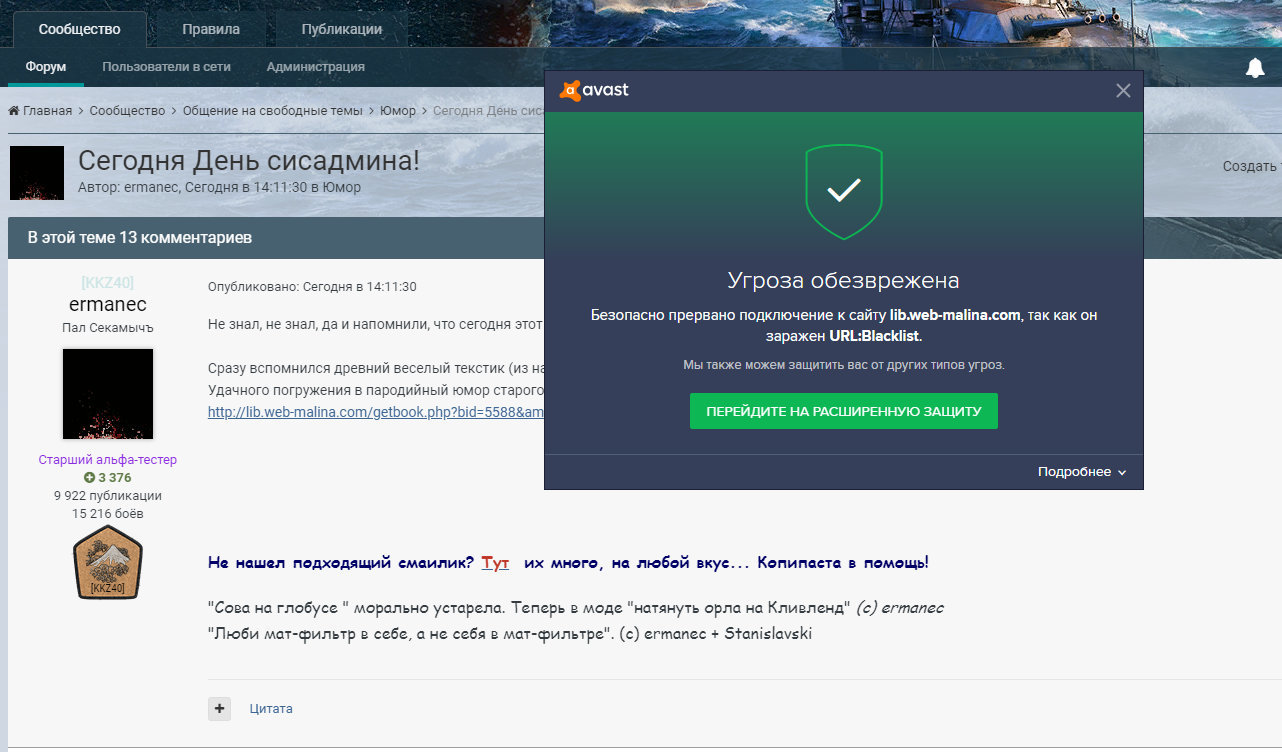Click the green shield checkmark icon
The height and width of the screenshot is (752, 1282).
(844, 191)
